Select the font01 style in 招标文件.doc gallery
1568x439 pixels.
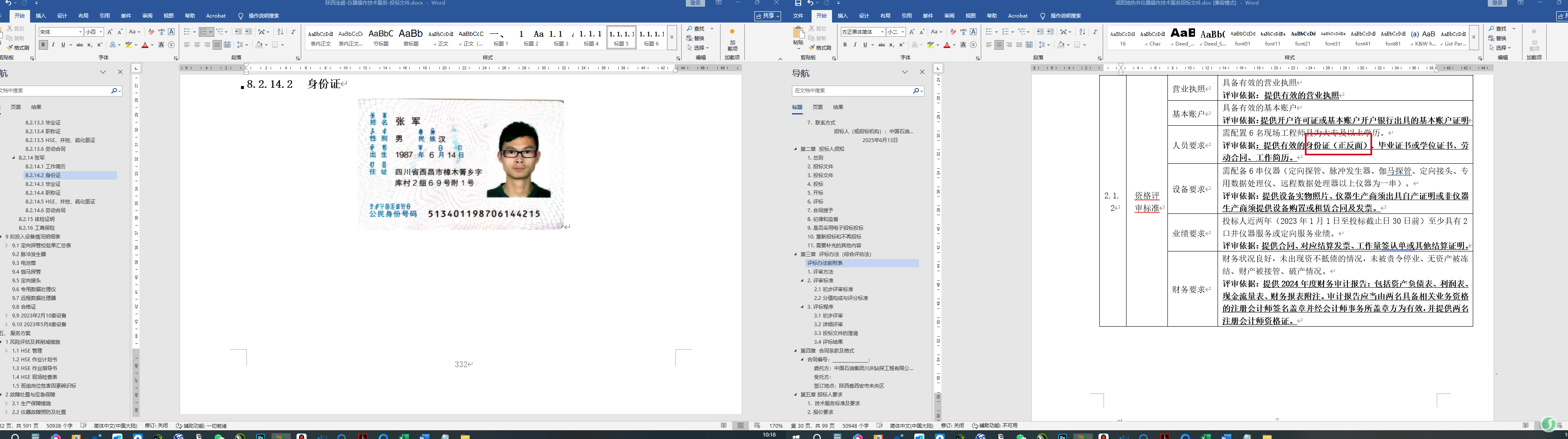[1242, 38]
